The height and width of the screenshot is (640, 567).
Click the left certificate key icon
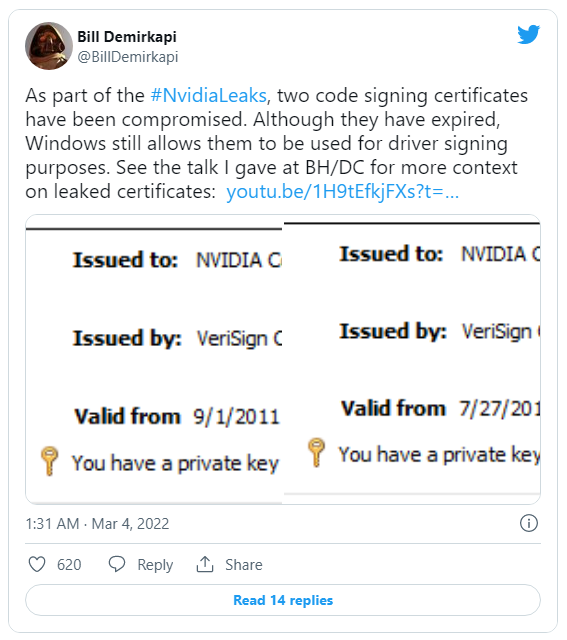[49, 461]
